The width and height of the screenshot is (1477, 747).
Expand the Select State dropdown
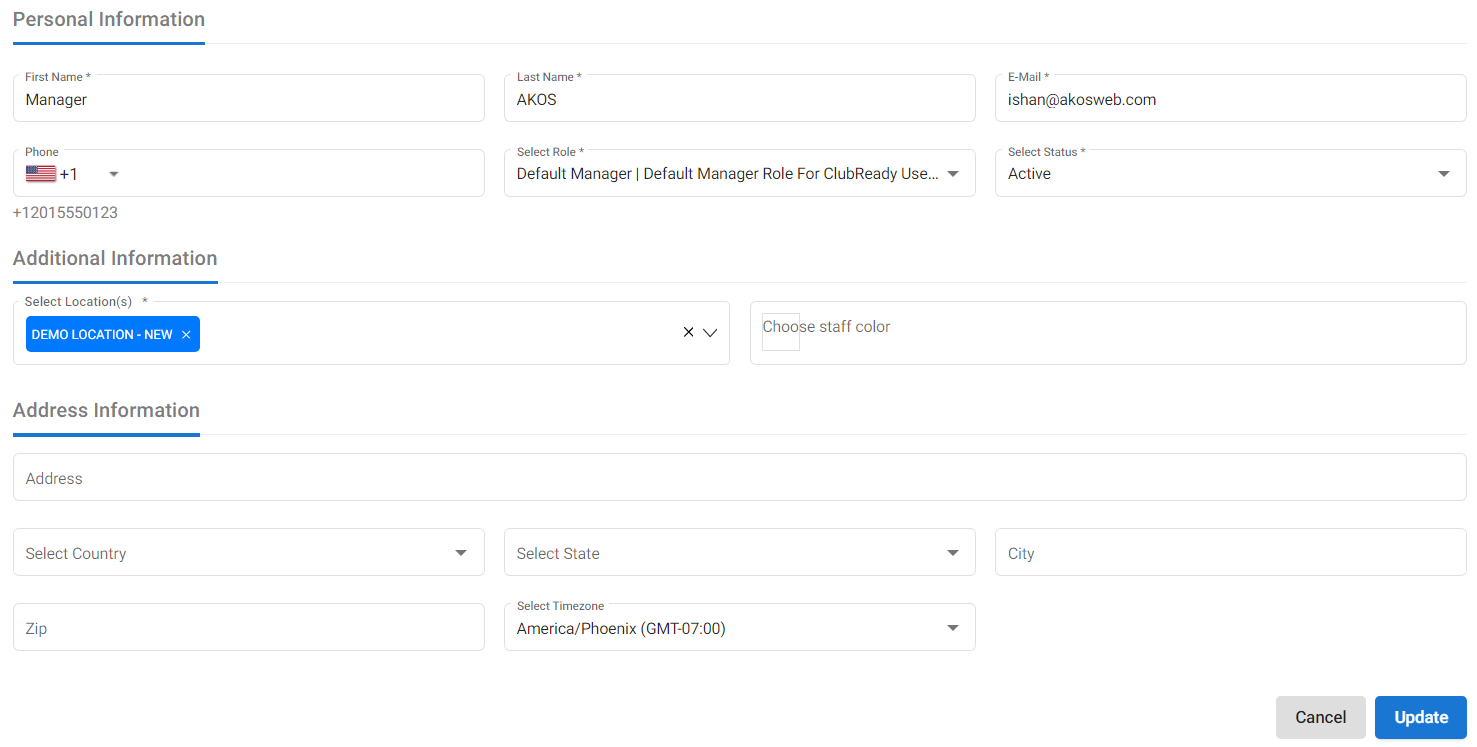[739, 553]
